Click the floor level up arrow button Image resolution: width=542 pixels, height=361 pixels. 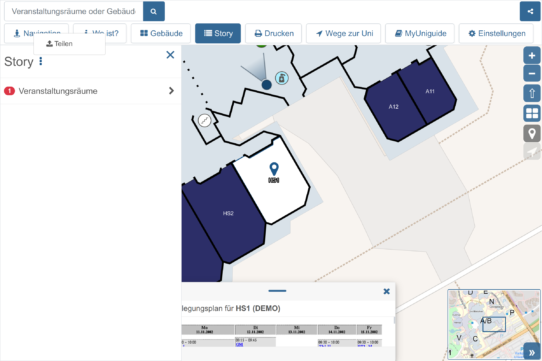(532, 93)
